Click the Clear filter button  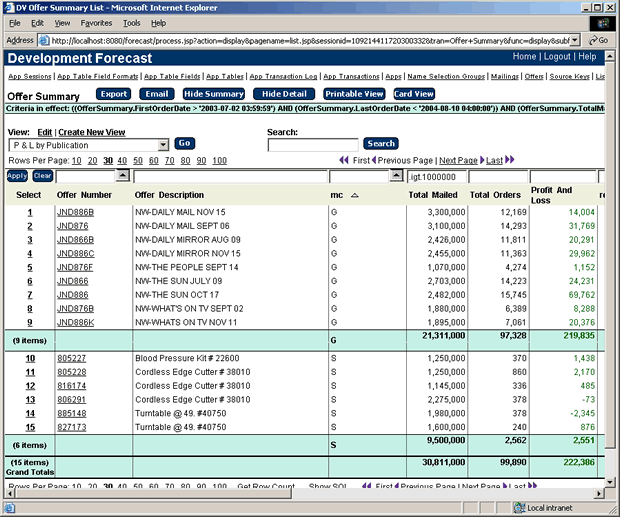(x=42, y=176)
